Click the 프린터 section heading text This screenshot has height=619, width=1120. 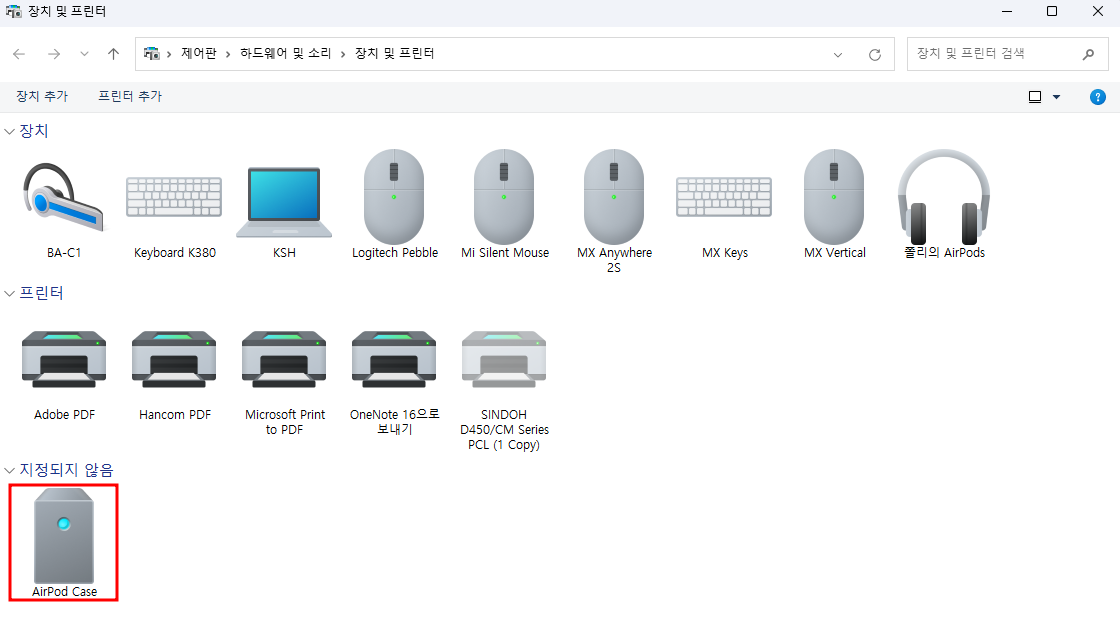pos(41,293)
